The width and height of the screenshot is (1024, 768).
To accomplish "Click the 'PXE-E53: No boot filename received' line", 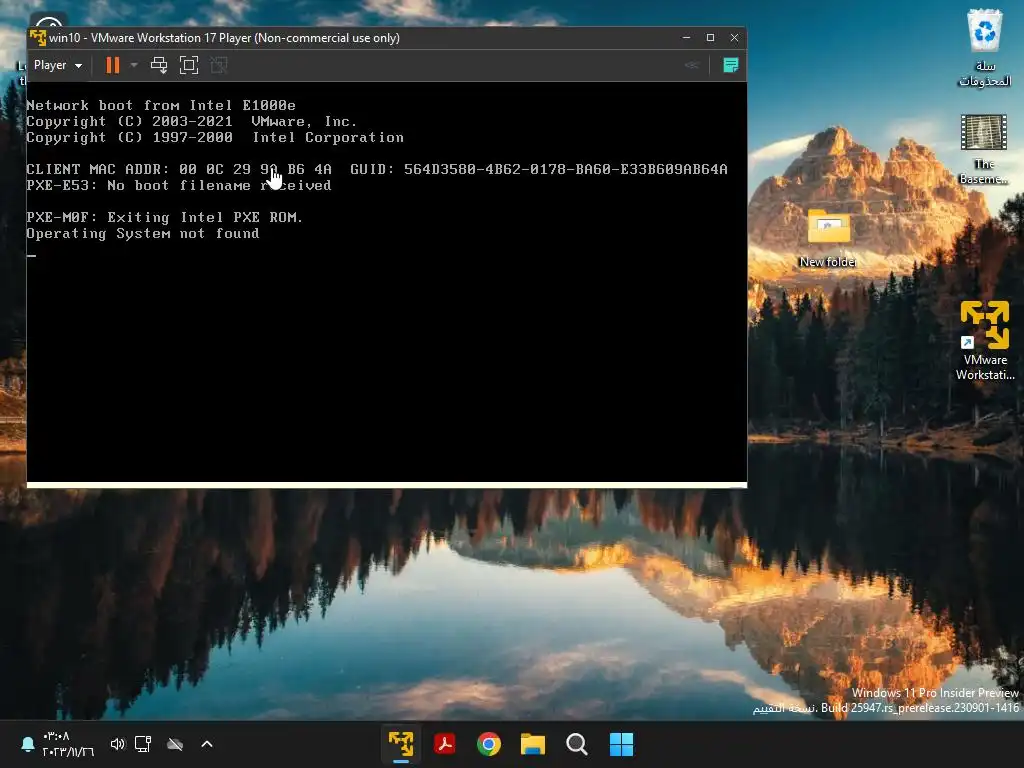I will (x=179, y=185).
